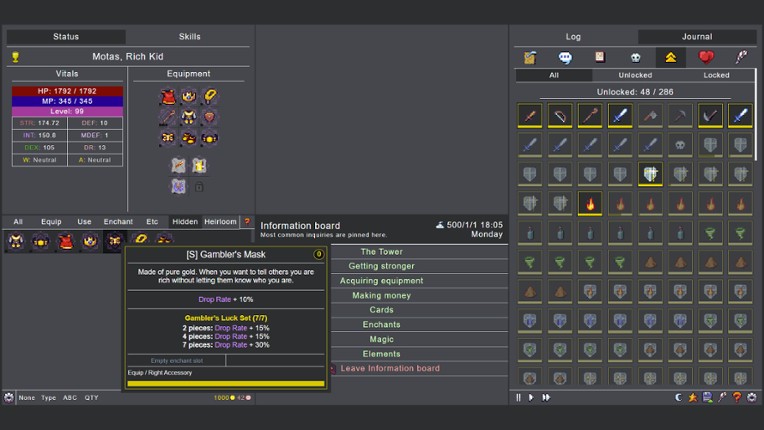This screenshot has height=430, width=764.
Task: Filter journal by Locked entries
Action: coord(716,75)
